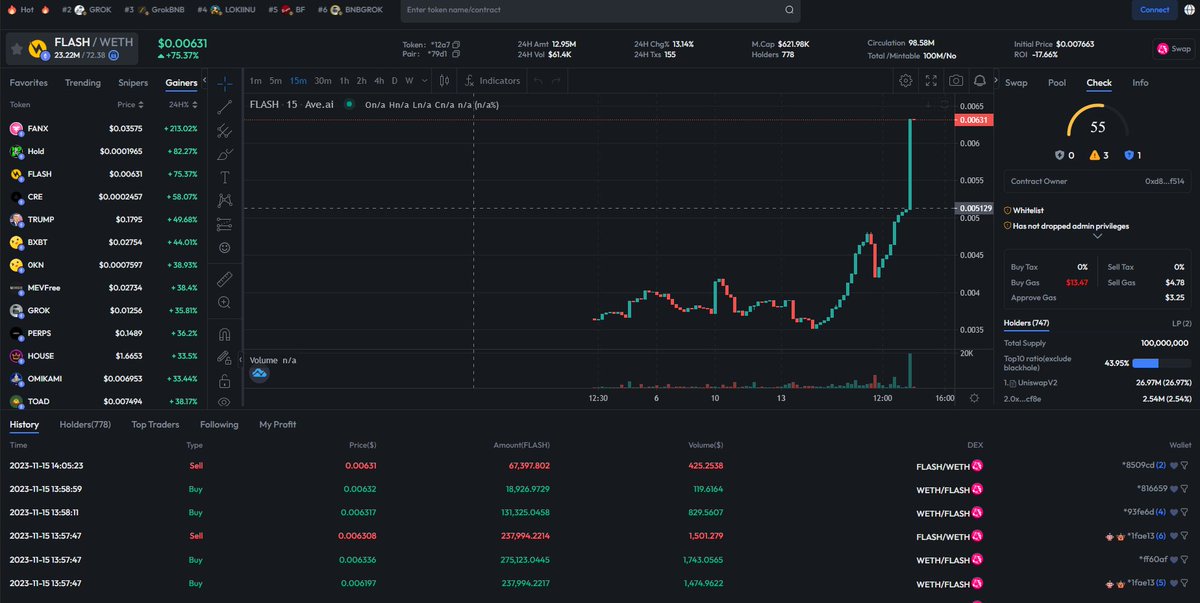Select the 1m timeframe
1200x603 pixels.
click(x=255, y=80)
